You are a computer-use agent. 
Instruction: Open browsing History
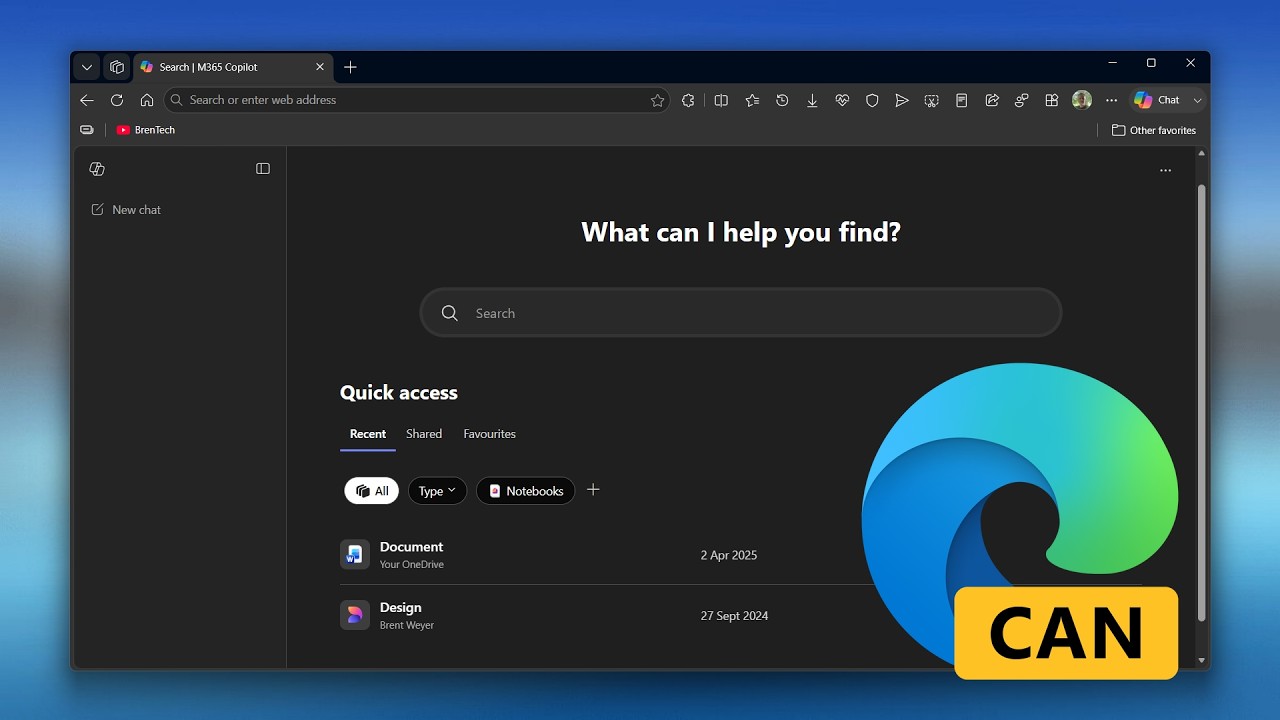[782, 100]
